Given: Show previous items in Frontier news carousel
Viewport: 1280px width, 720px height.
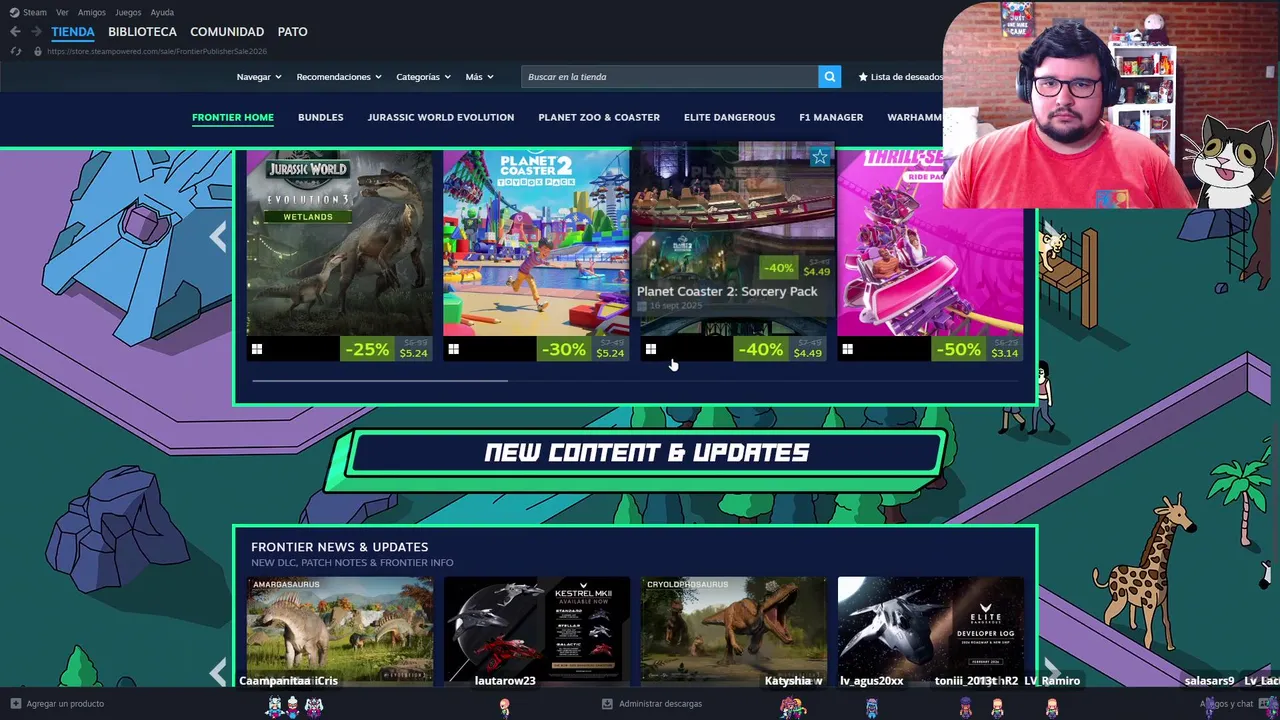Looking at the screenshot, I should pos(218,673).
